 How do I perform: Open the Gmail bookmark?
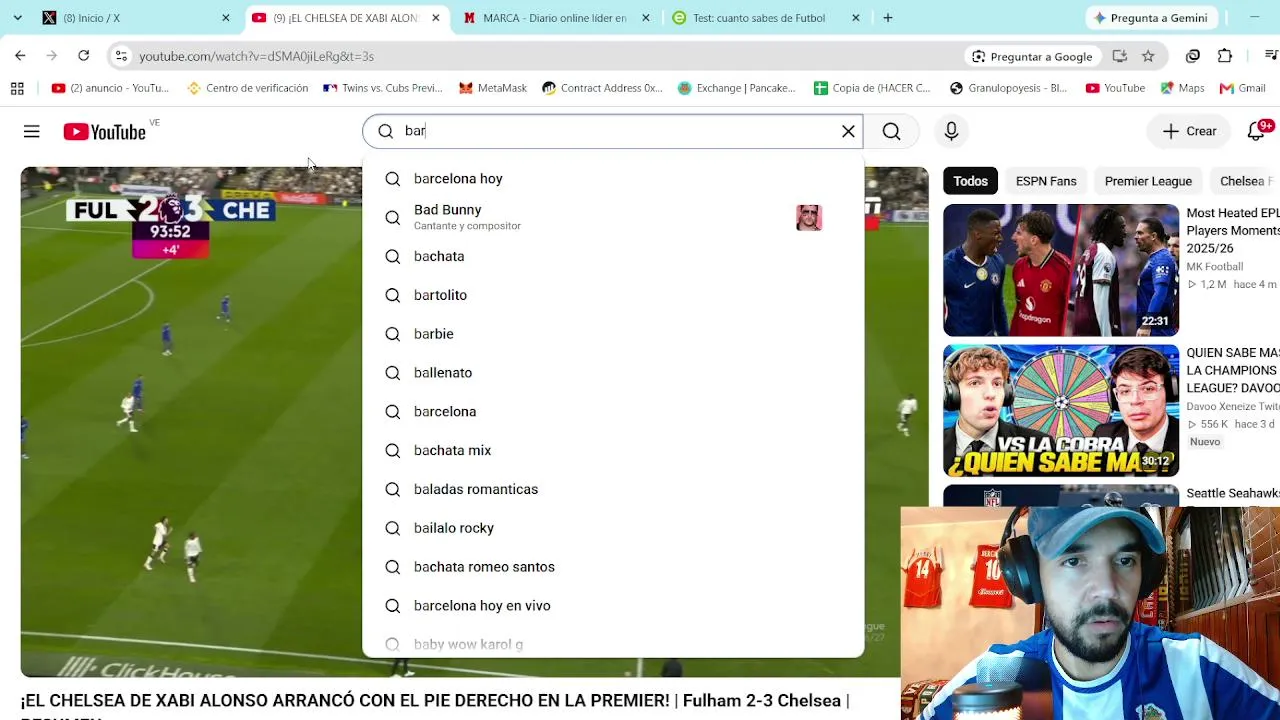[x=1243, y=88]
